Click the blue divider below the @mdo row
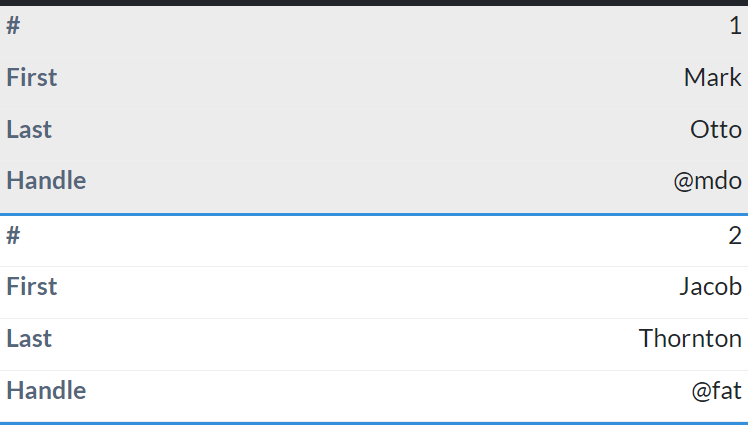This screenshot has height=434, width=748. tap(374, 214)
